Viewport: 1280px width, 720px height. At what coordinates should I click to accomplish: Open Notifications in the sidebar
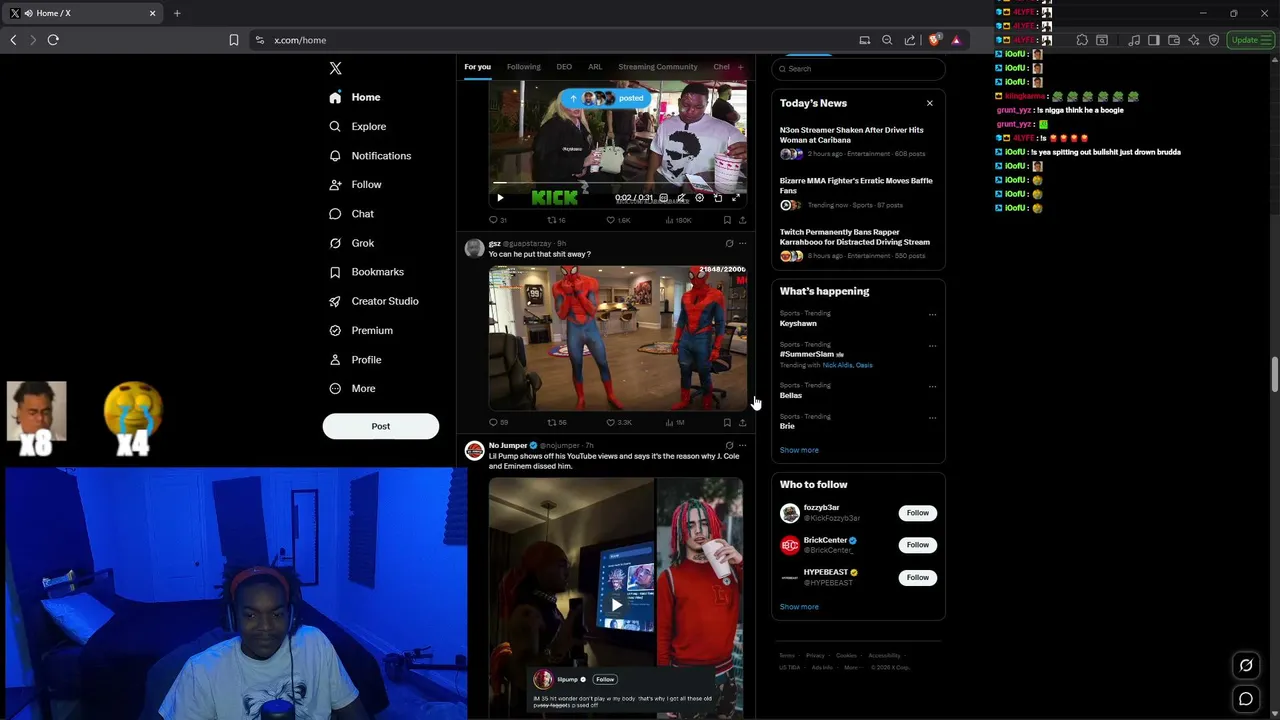point(370,156)
